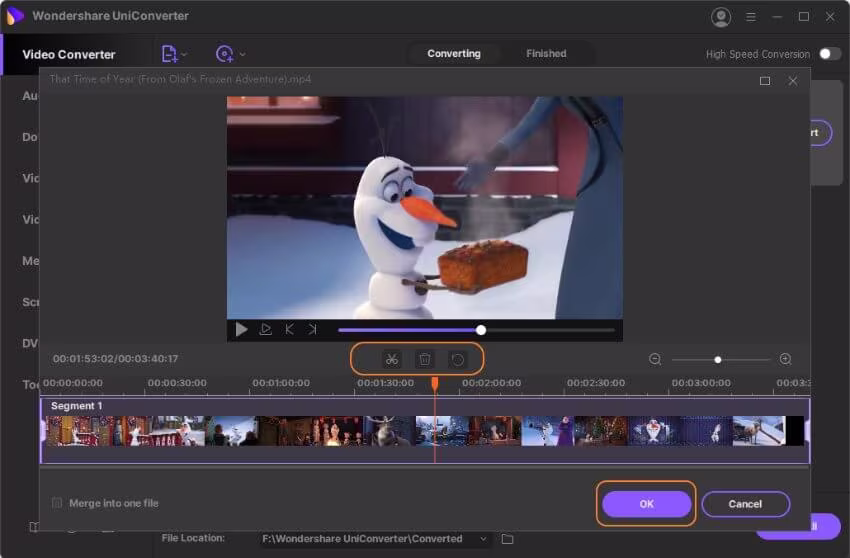Image resolution: width=850 pixels, height=558 pixels.
Task: Cancel the trim dialog
Action: [x=745, y=504]
